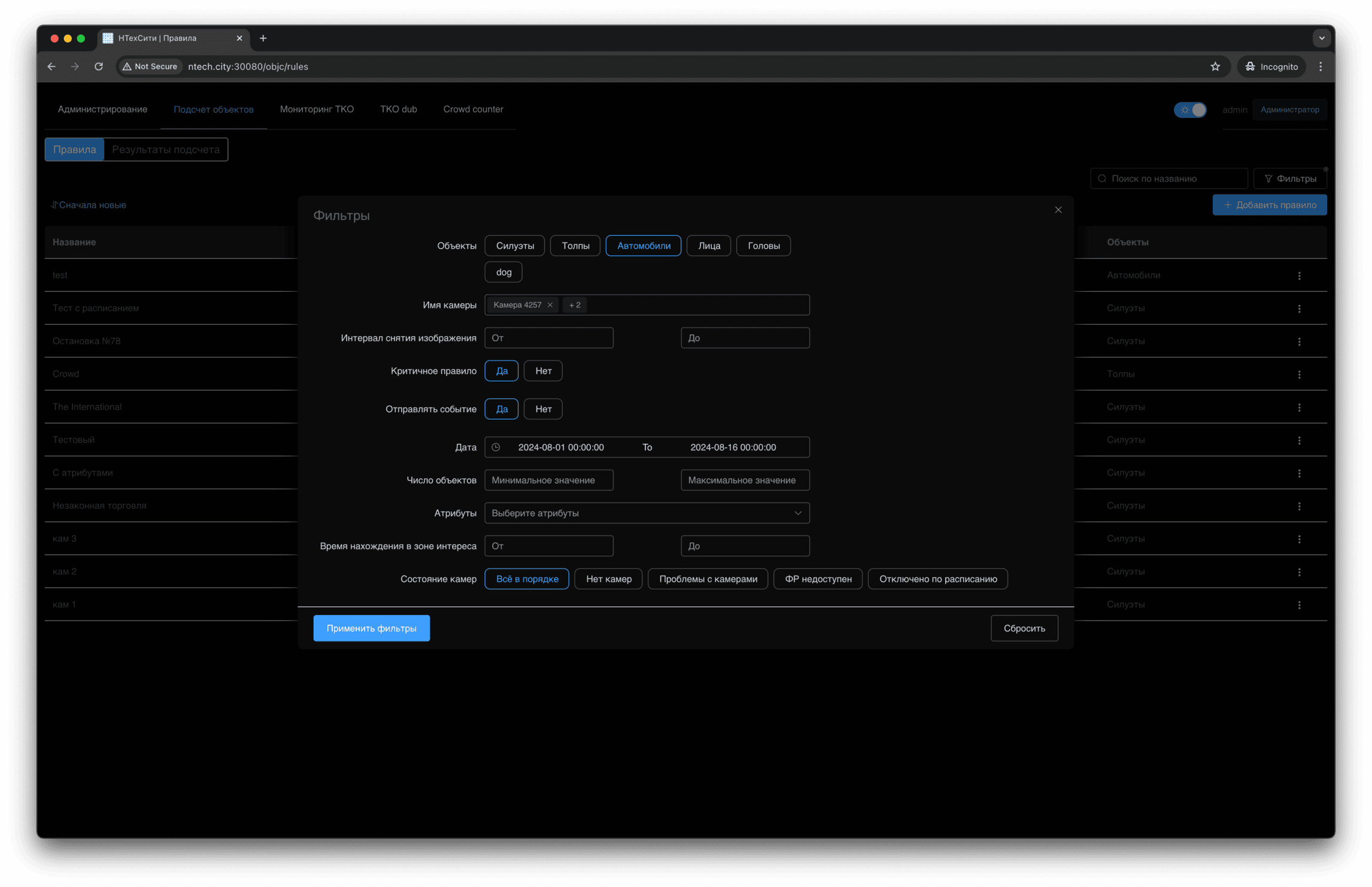This screenshot has width=1372, height=887.
Task: Open three-dot menu for test rule
Action: [1298, 276]
